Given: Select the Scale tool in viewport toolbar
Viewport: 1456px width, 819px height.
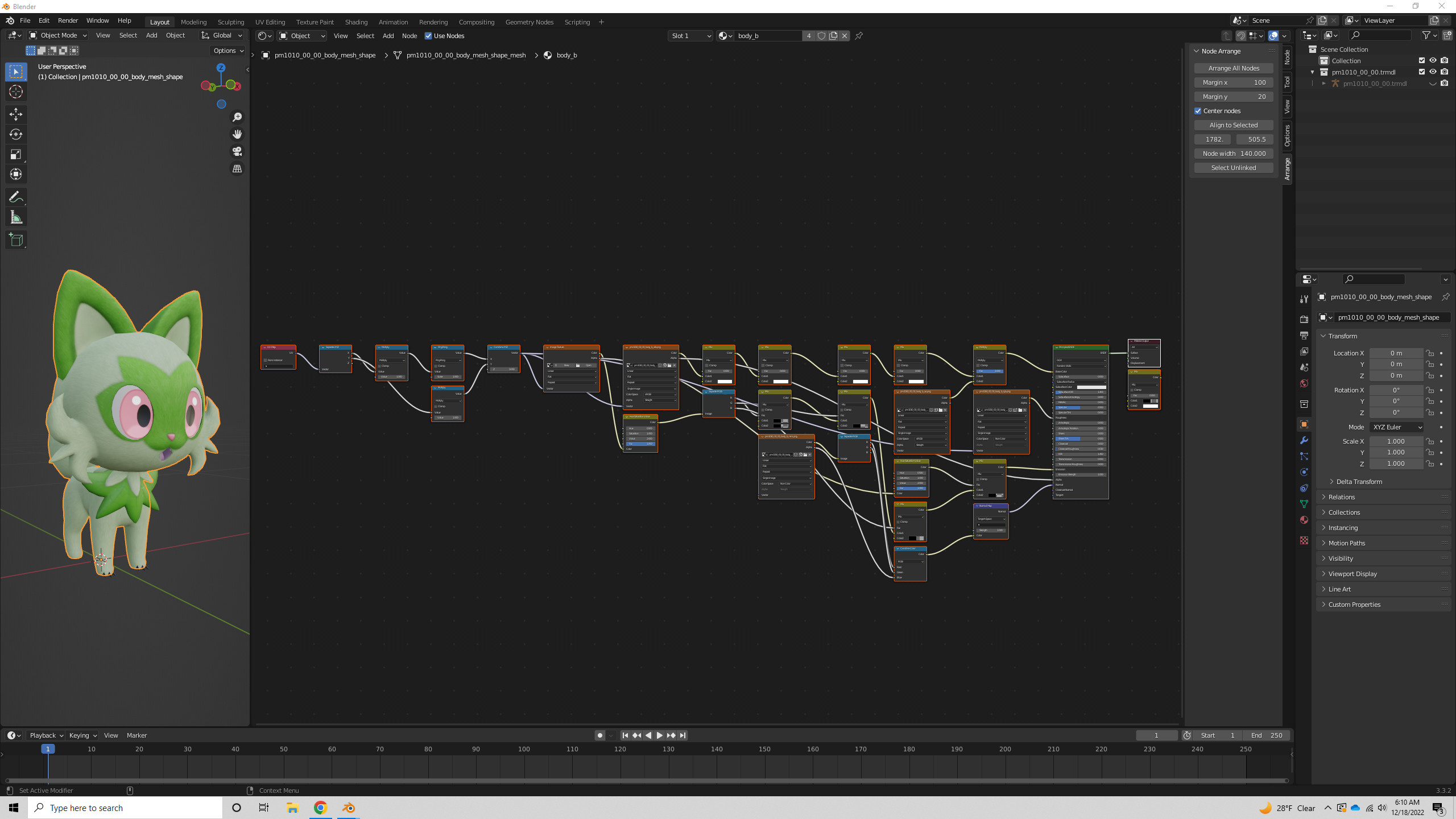Looking at the screenshot, I should [16, 154].
